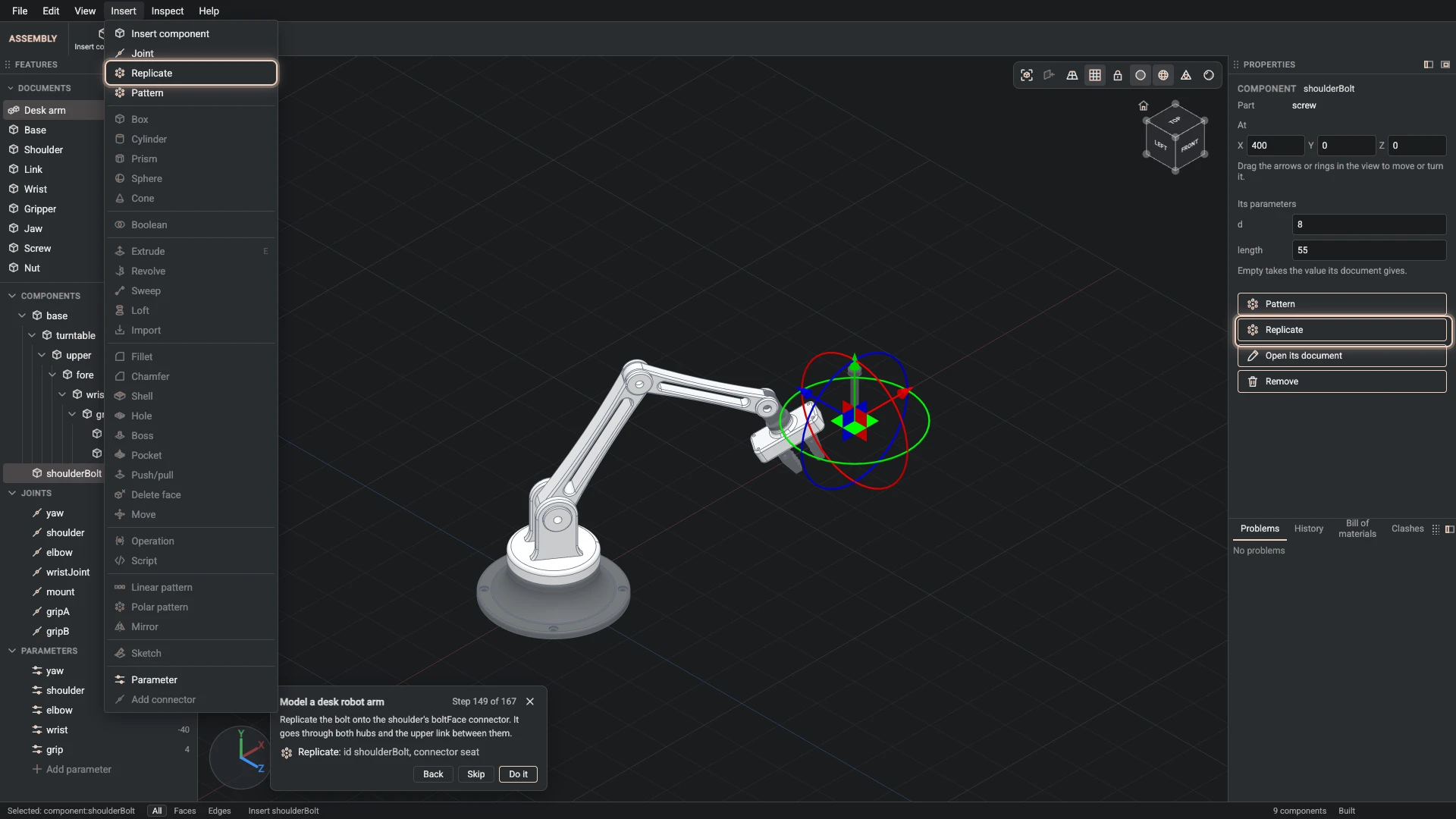Toggle perspective grid view icon
This screenshot has width=1456, height=819.
click(1072, 75)
